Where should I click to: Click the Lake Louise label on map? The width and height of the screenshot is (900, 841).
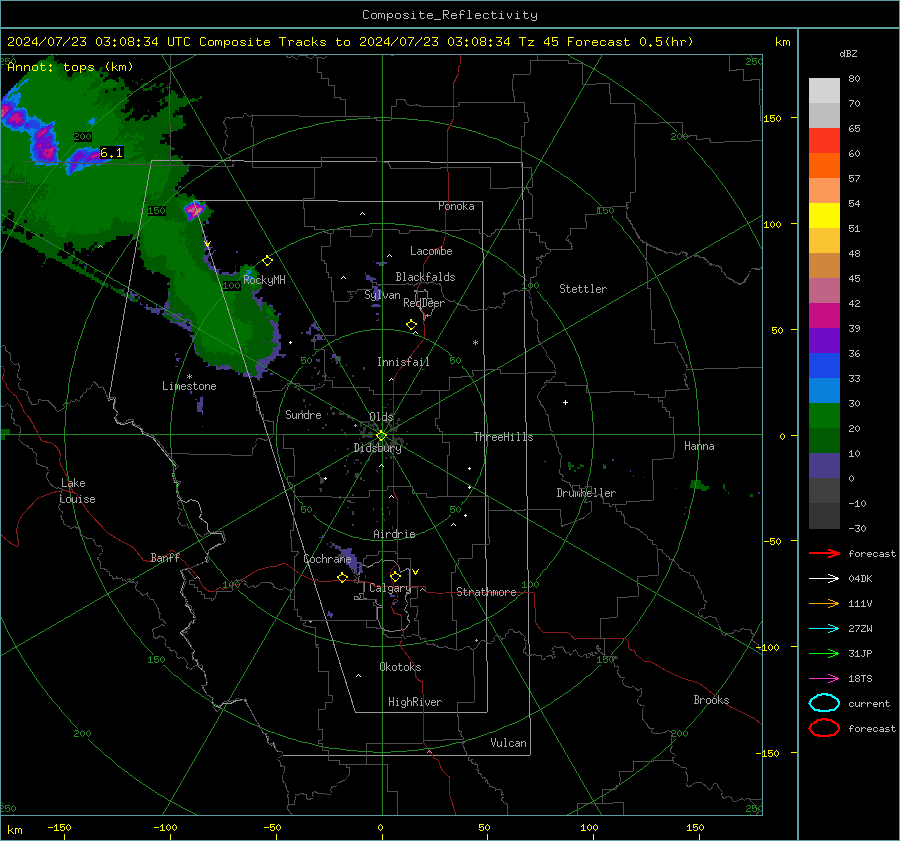click(77, 491)
